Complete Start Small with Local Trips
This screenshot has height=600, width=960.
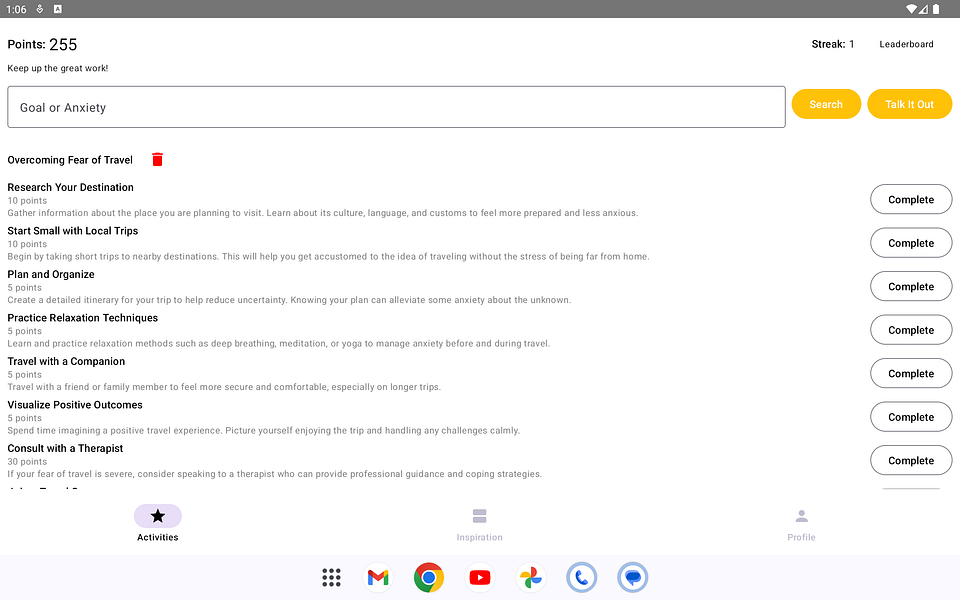coord(911,243)
